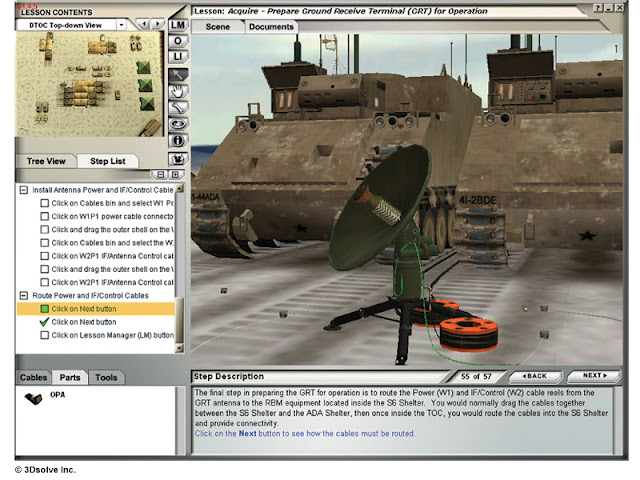Activate the eye view tool

[x=178, y=124]
